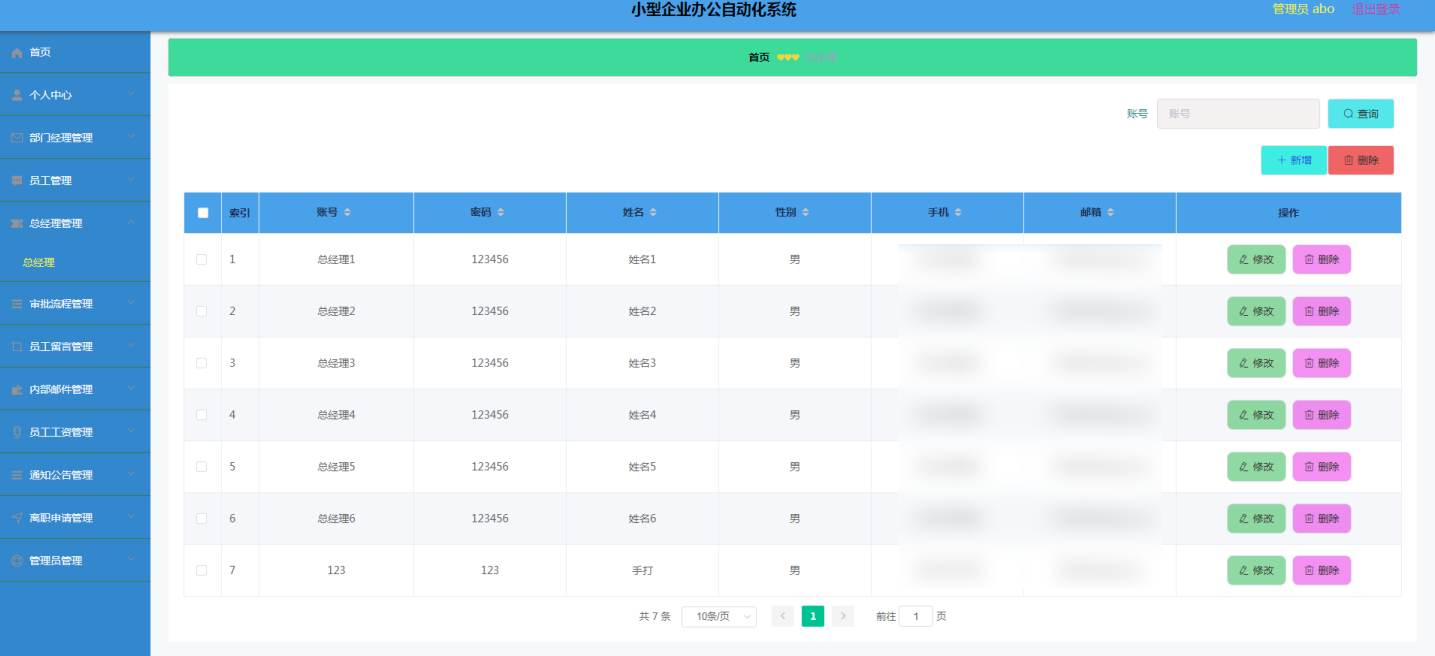Screen dimensions: 1435x656
Task: Open the 通知公告管理 menu
Action: click(x=75, y=475)
